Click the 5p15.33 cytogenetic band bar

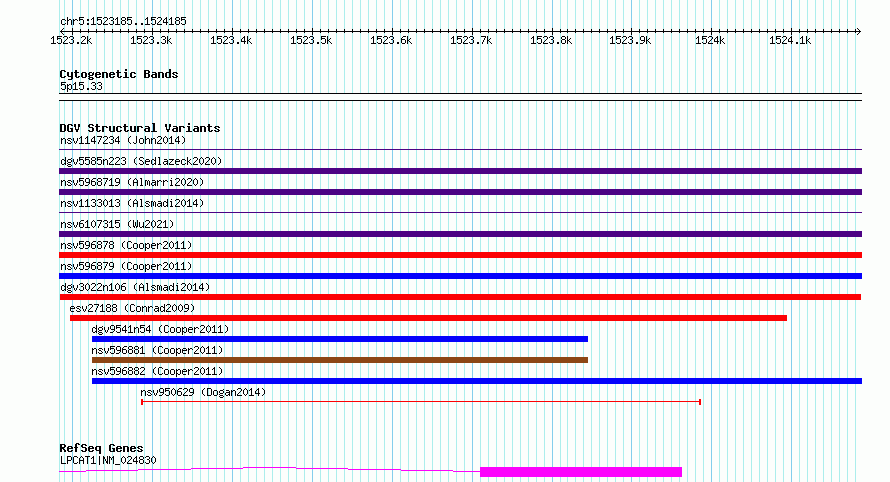460,97
